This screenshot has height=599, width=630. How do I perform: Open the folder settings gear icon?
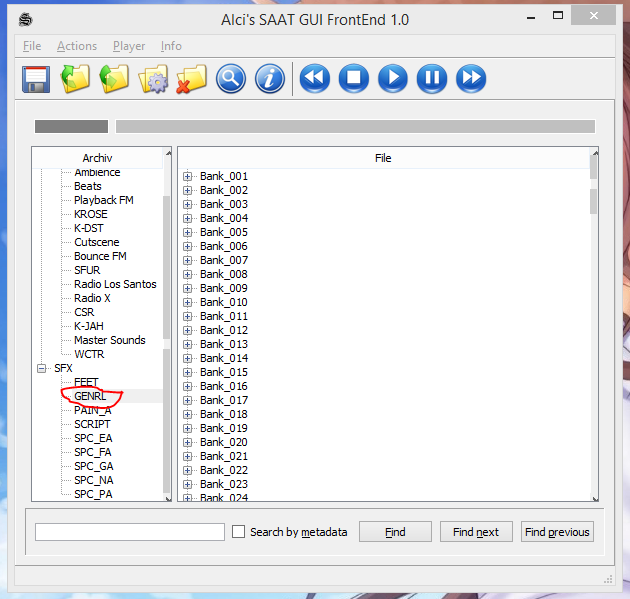(x=153, y=79)
